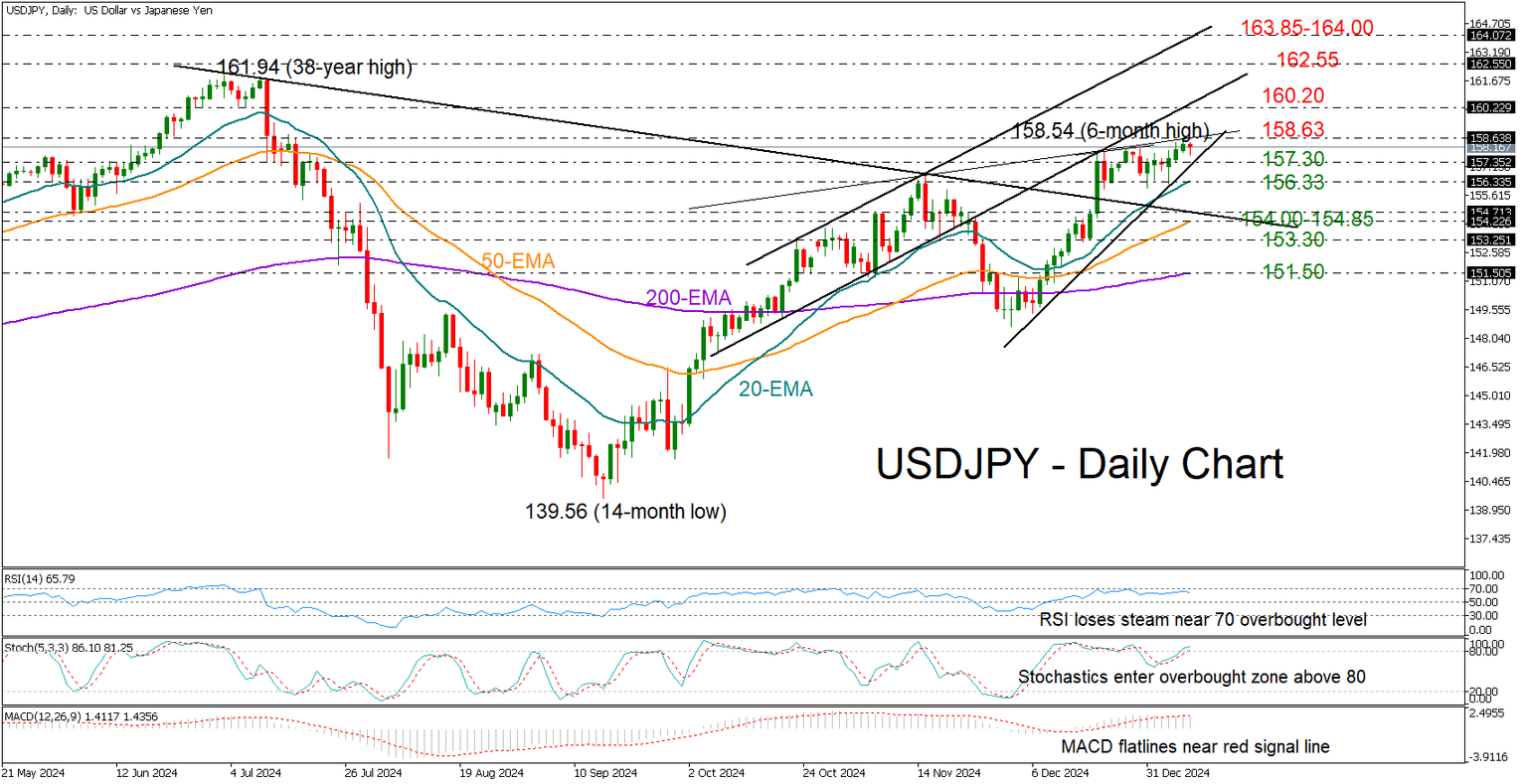This screenshot has width=1527, height=784.
Task: Click the "141.980" price axis value
Action: point(1489,453)
